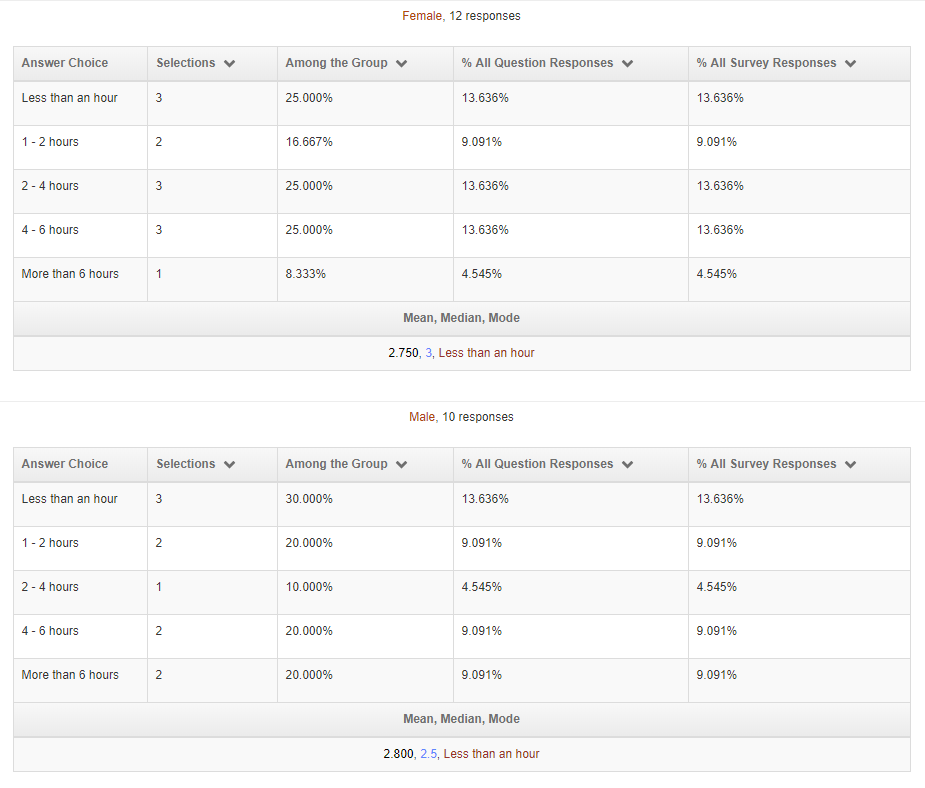Click Selections sort arrow in Female table
This screenshot has height=788, width=925.
click(x=229, y=64)
